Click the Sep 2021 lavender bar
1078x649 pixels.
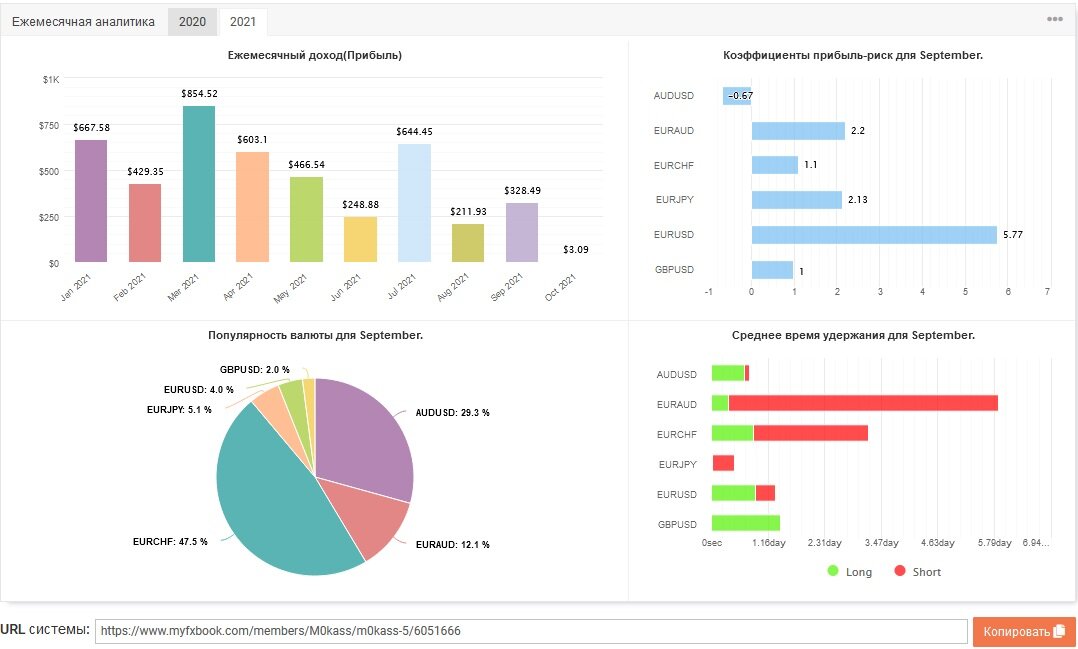(x=522, y=232)
